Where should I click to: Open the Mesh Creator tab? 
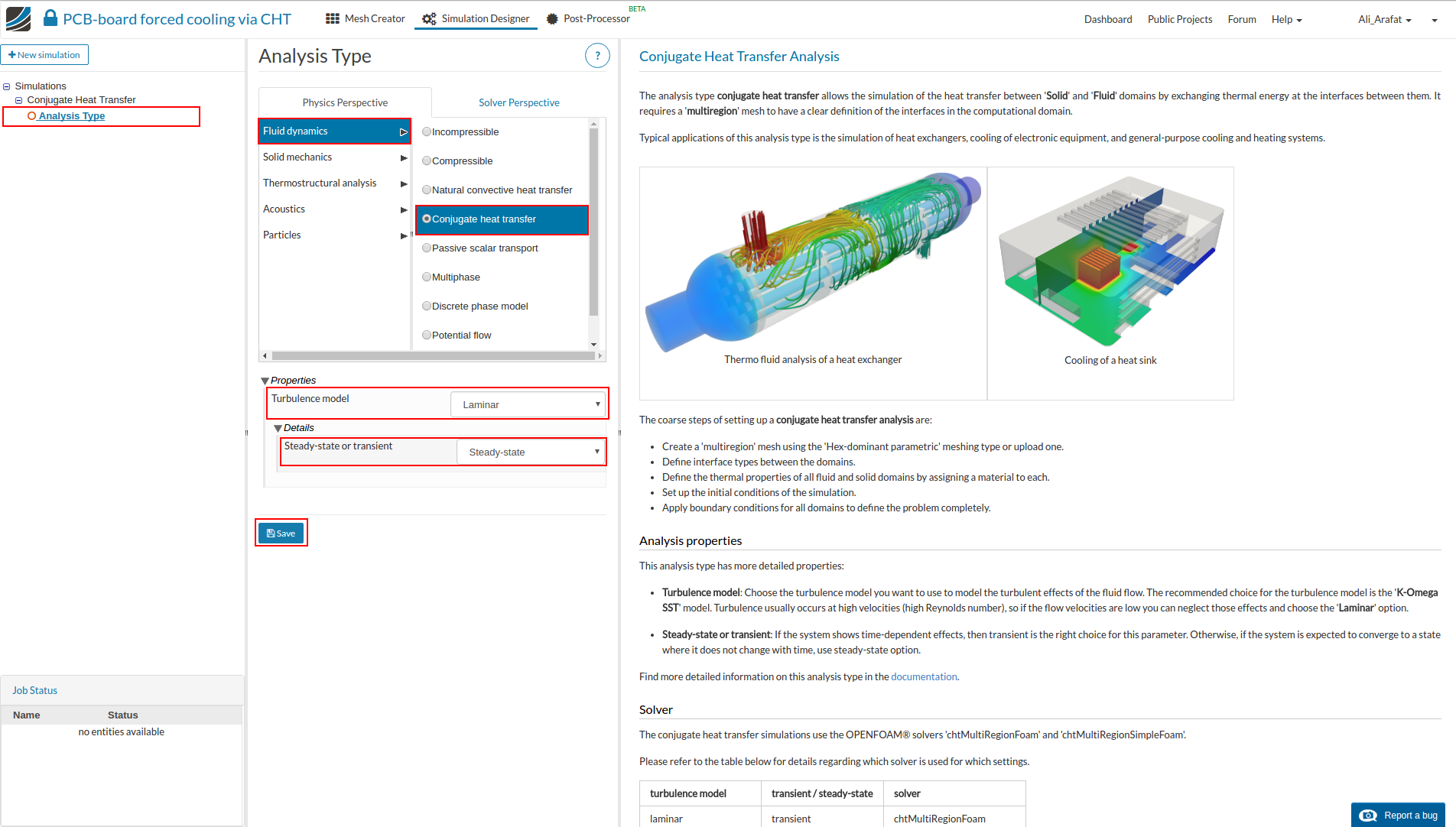[366, 18]
